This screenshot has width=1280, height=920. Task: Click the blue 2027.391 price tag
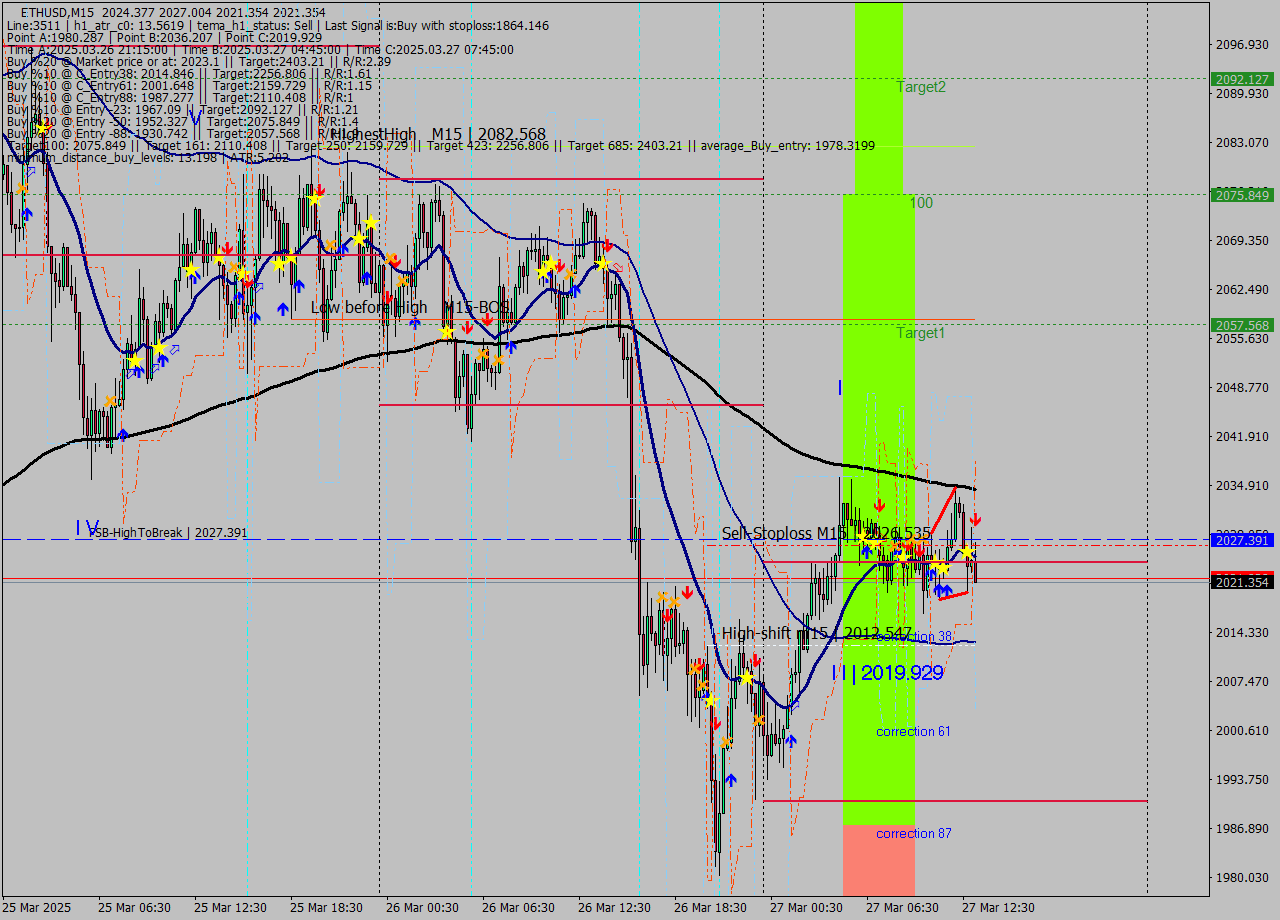click(x=1241, y=540)
